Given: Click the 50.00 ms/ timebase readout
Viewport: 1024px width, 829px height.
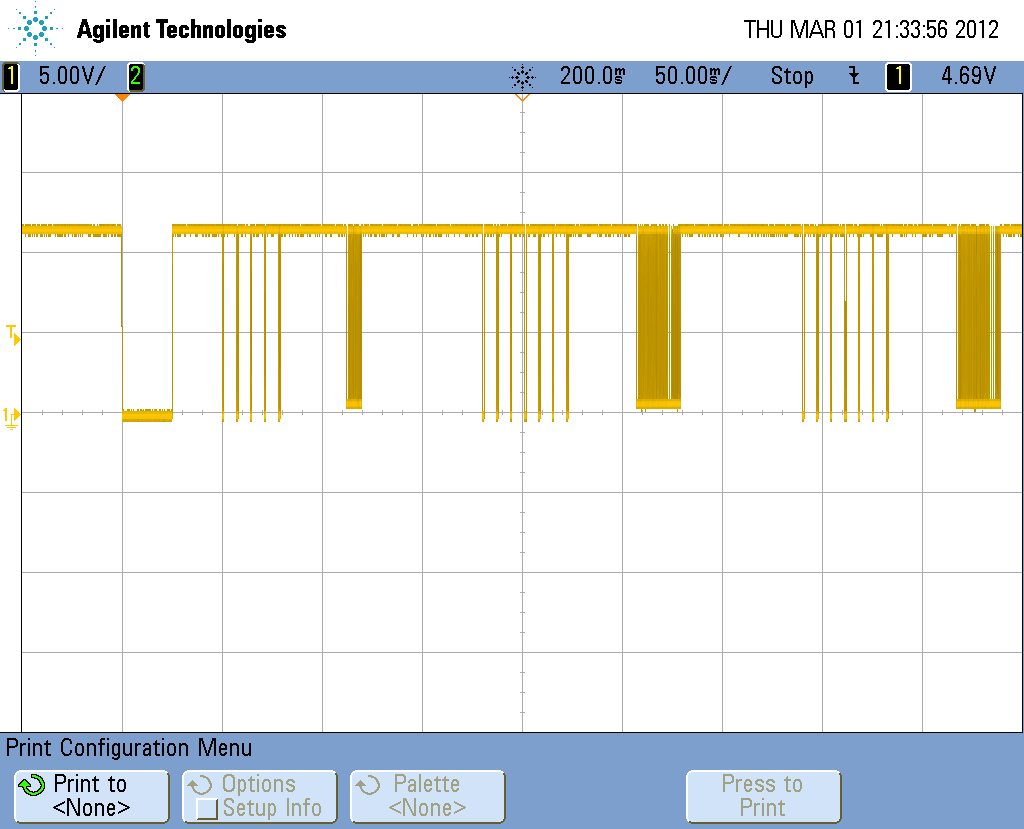Looking at the screenshot, I should click(x=692, y=76).
